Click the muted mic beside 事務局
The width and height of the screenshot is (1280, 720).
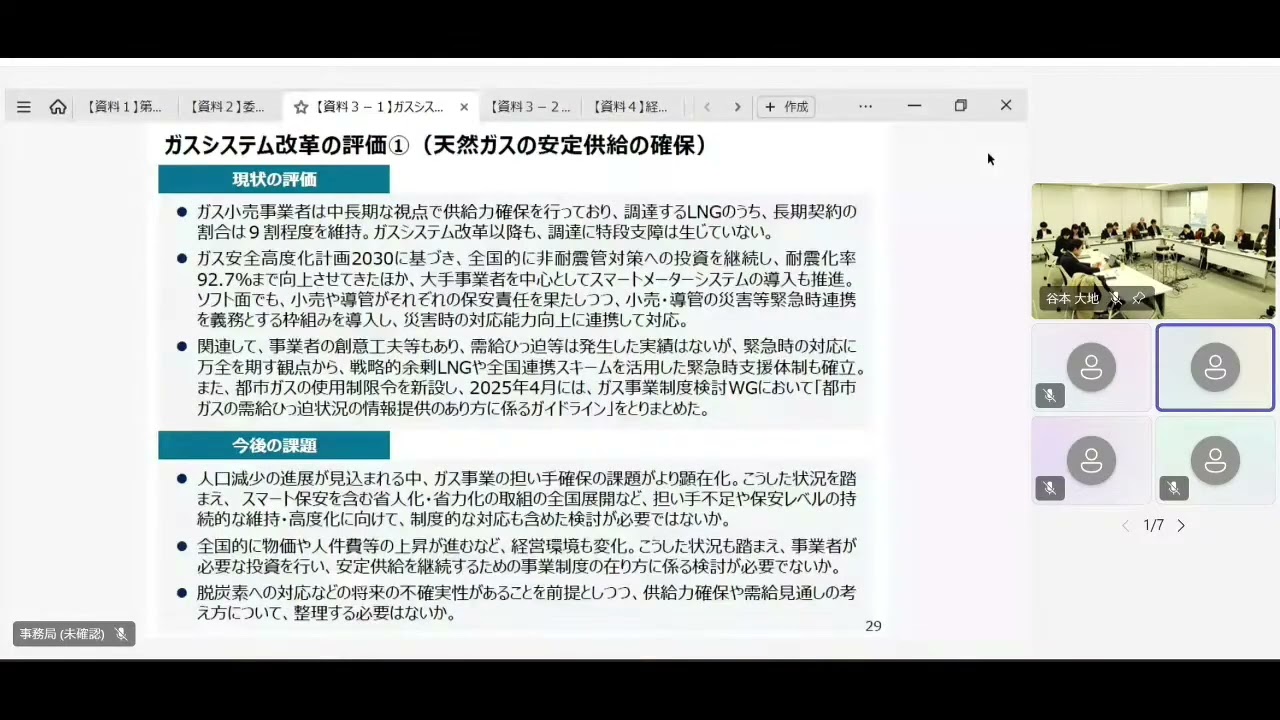tap(121, 634)
